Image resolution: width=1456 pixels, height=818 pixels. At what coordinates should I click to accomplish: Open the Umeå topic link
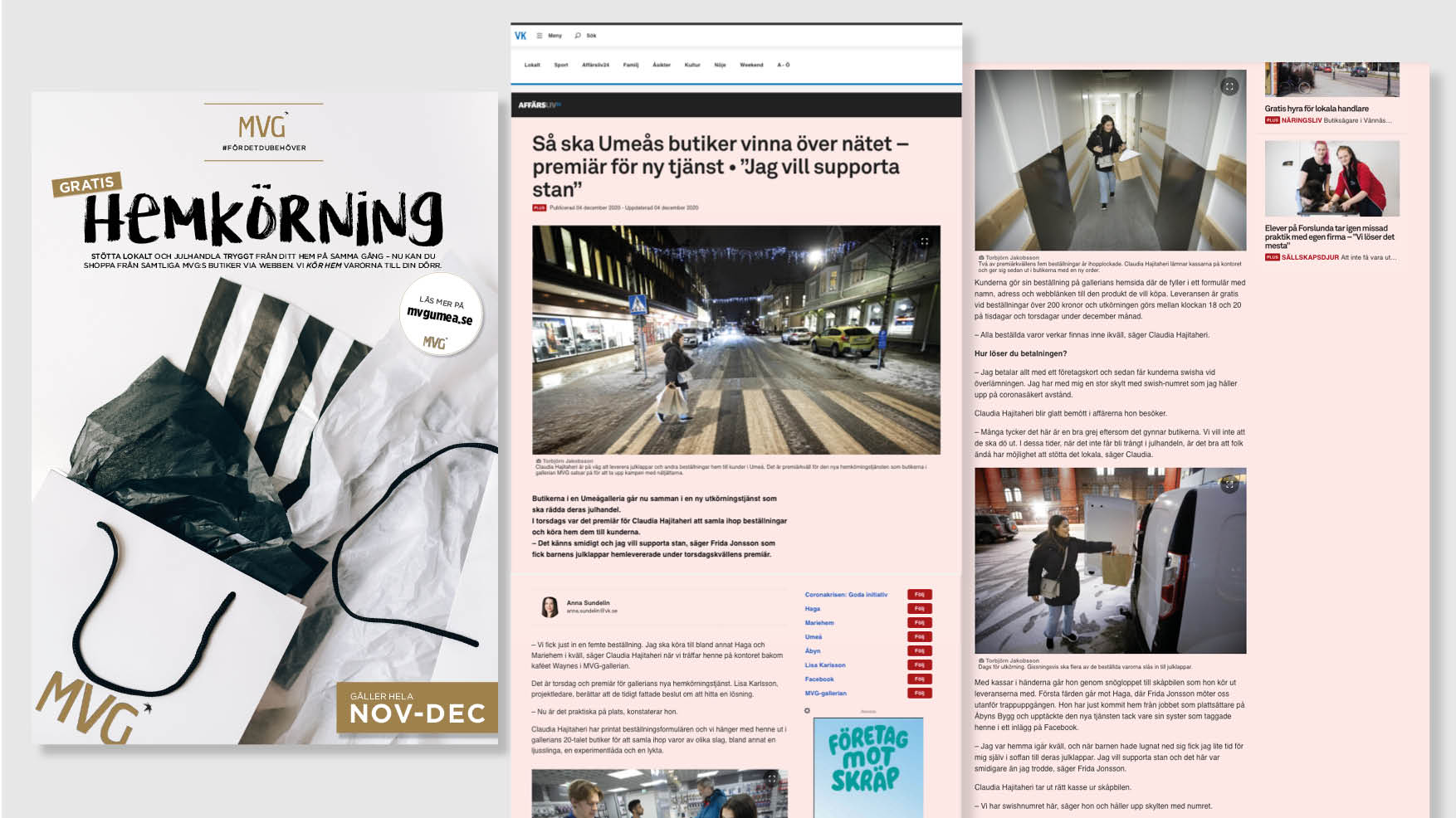pos(814,637)
